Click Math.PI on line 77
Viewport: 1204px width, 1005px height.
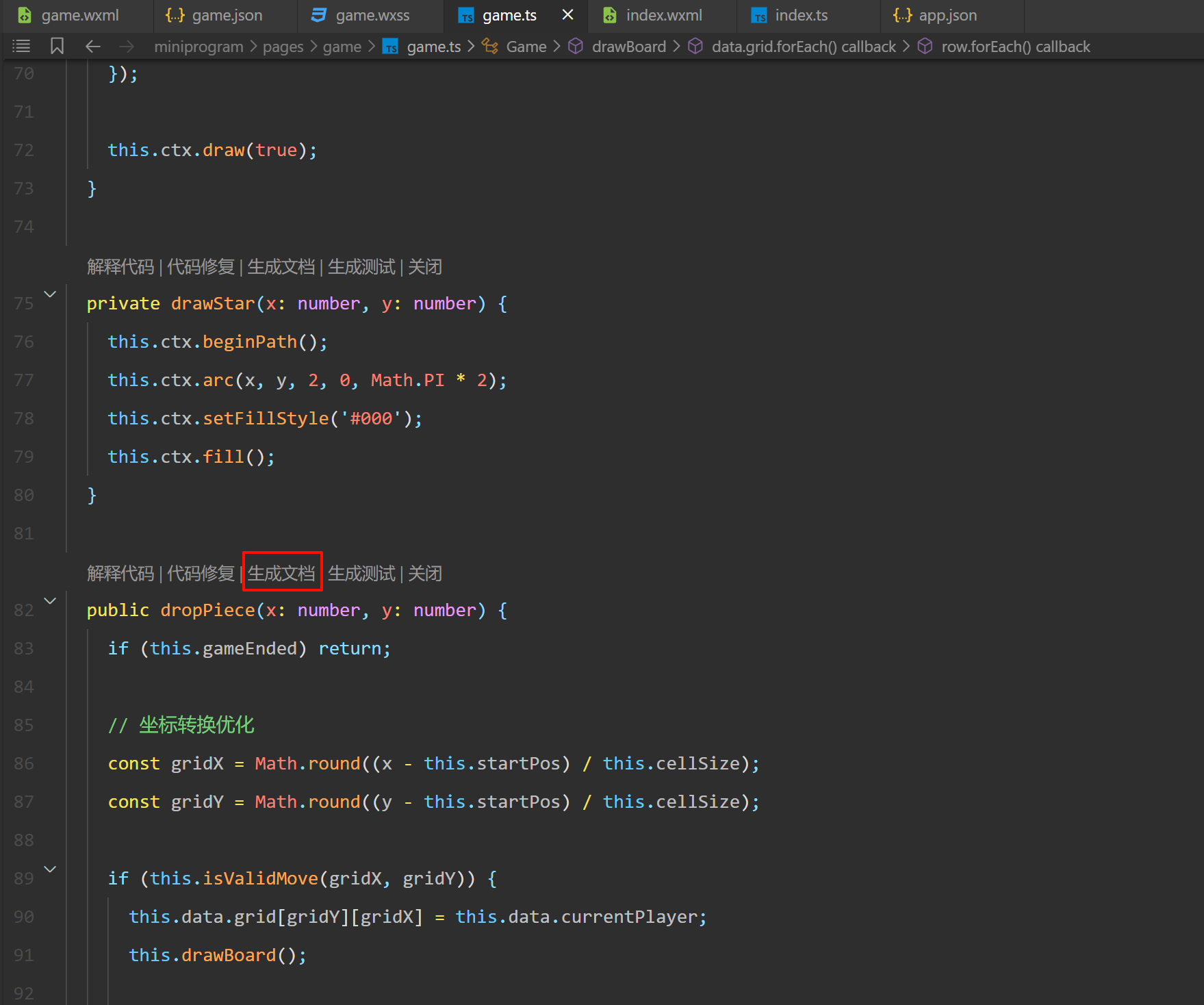pos(408,380)
